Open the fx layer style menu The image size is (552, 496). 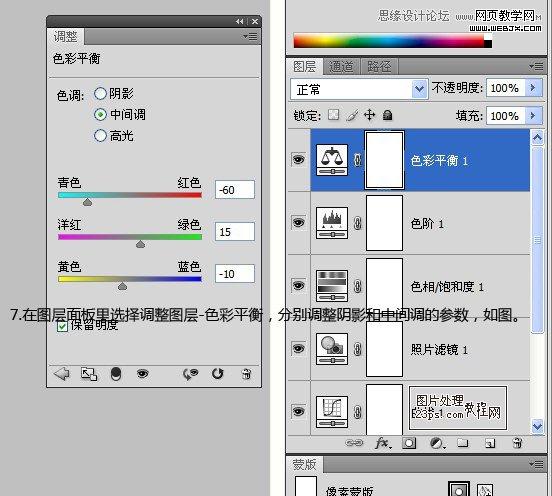click(383, 443)
